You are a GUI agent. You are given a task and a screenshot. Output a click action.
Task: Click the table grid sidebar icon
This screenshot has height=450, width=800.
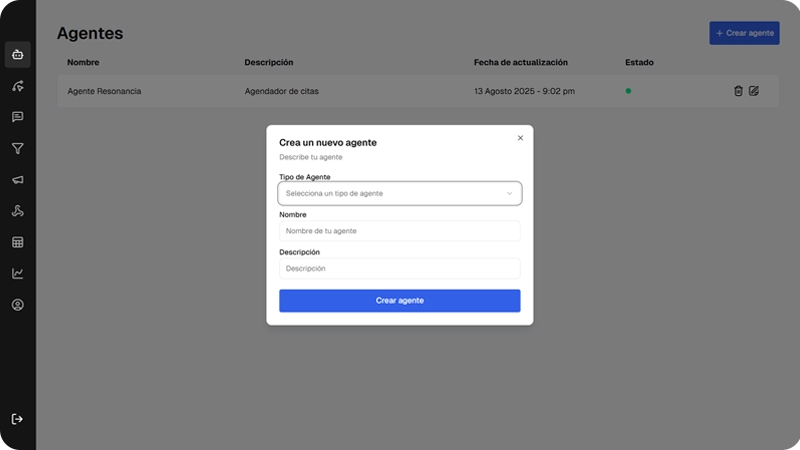(x=17, y=242)
